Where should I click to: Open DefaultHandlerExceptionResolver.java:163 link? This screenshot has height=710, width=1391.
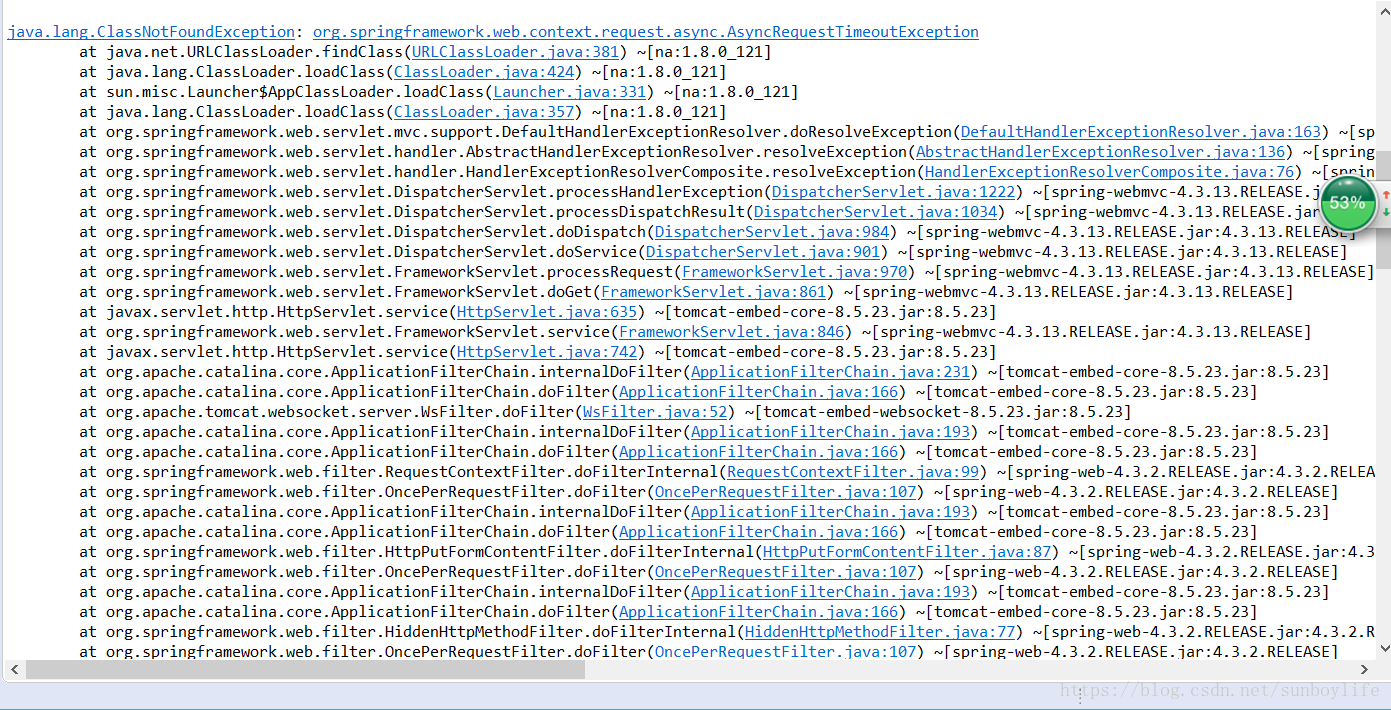click(1139, 131)
